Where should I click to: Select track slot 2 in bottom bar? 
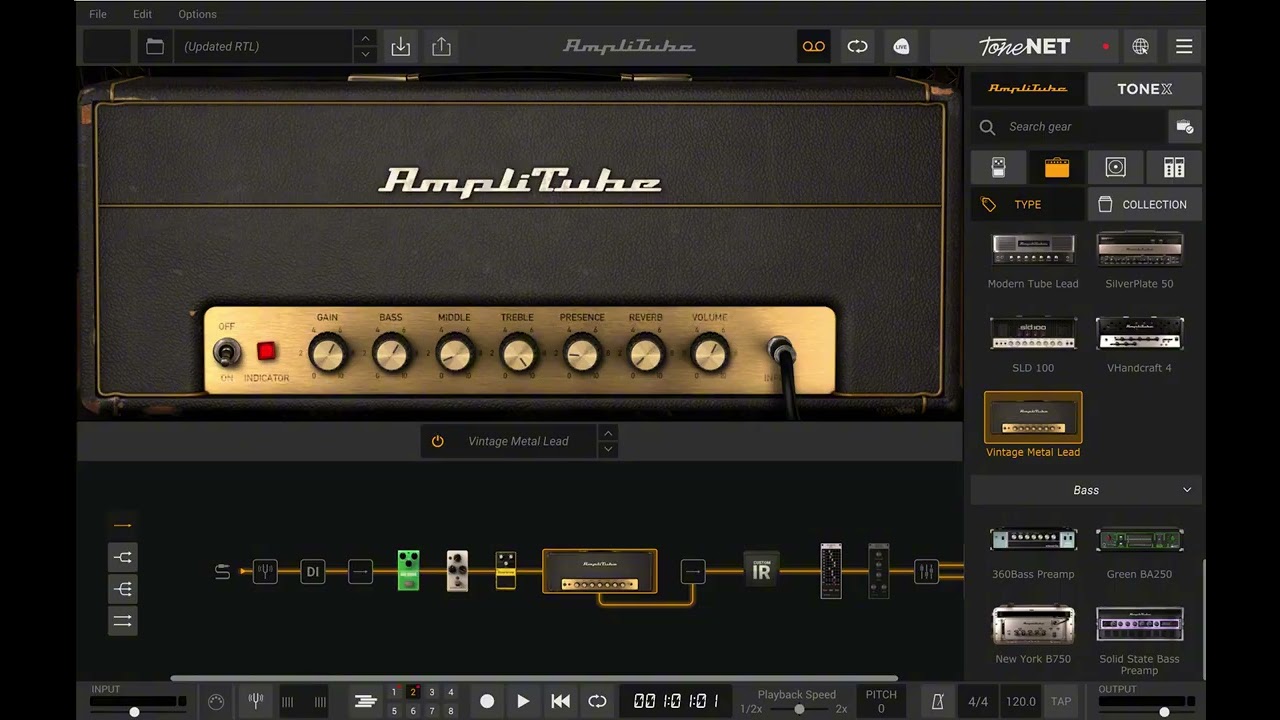(x=412, y=692)
